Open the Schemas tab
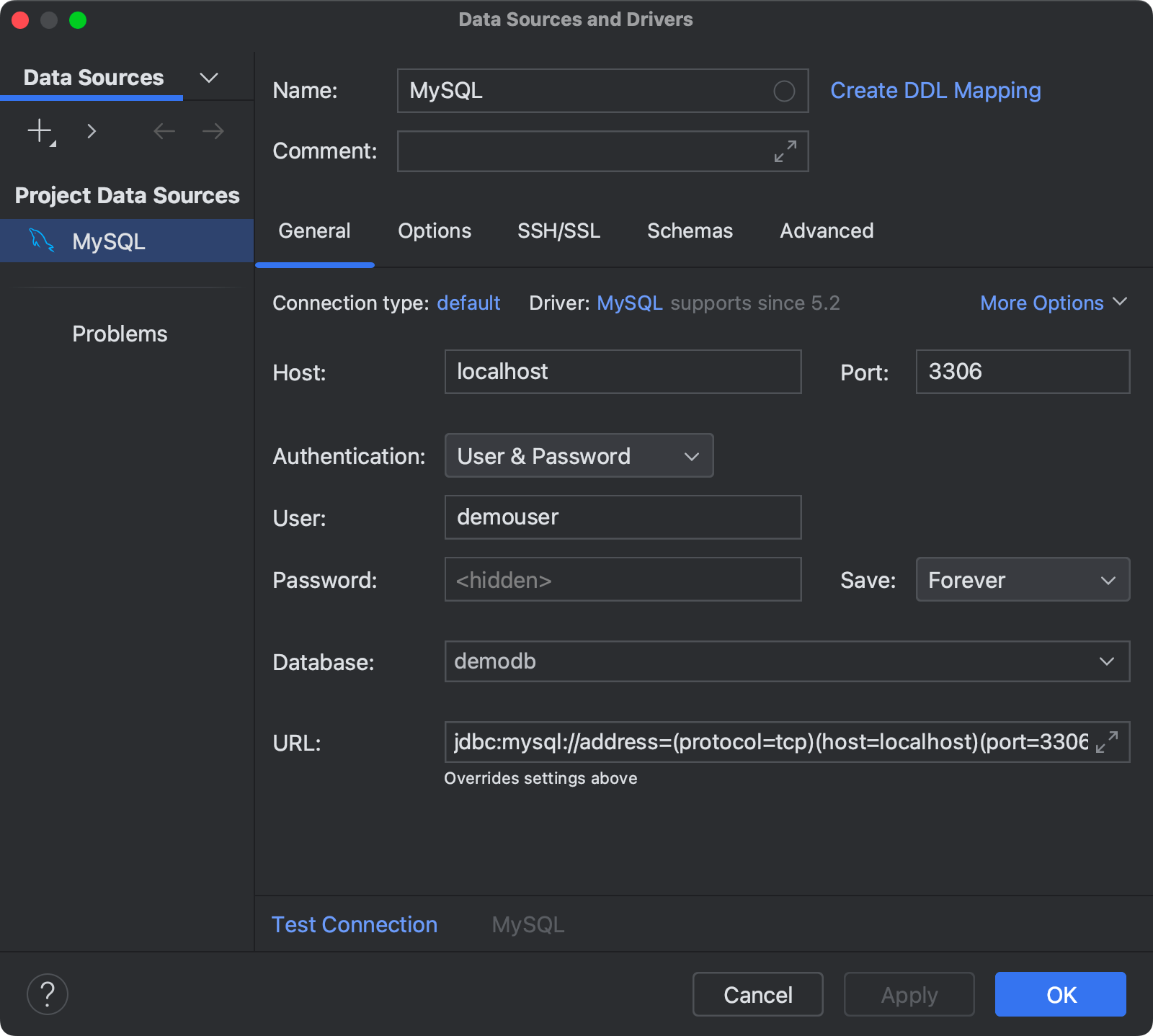This screenshot has height=1036, width=1153. (690, 231)
